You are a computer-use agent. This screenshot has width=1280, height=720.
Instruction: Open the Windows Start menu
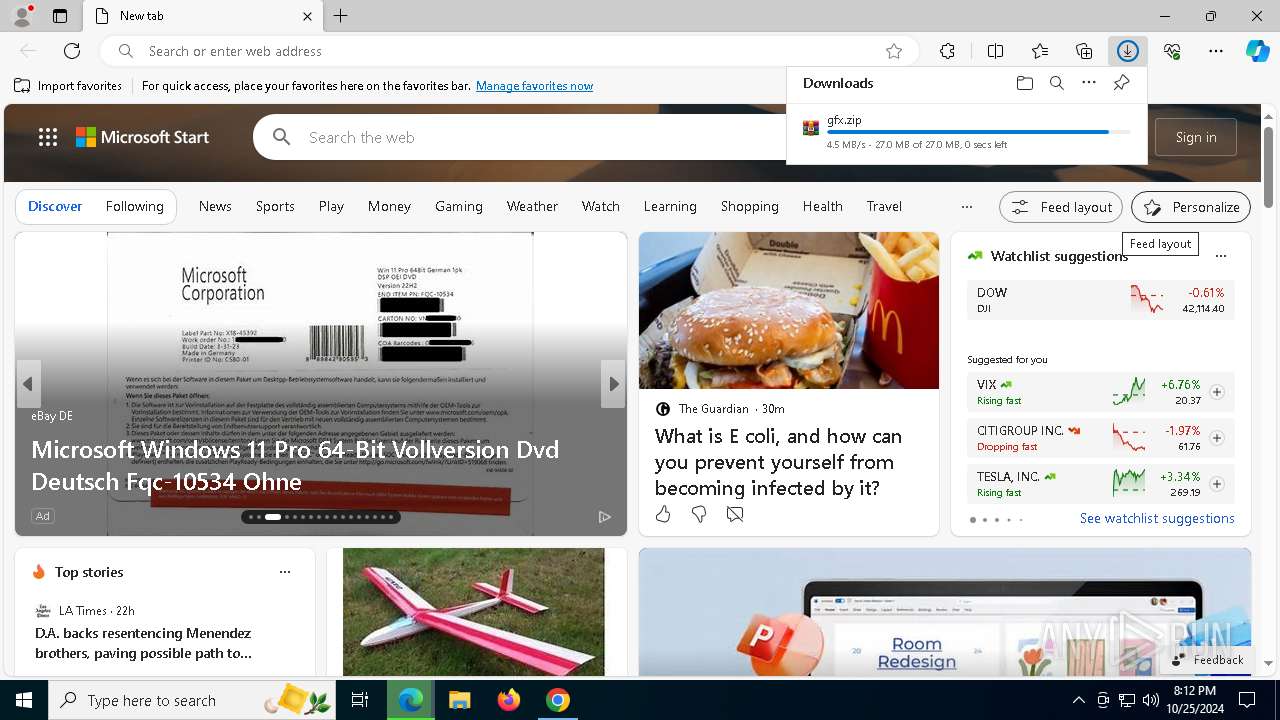point(24,700)
